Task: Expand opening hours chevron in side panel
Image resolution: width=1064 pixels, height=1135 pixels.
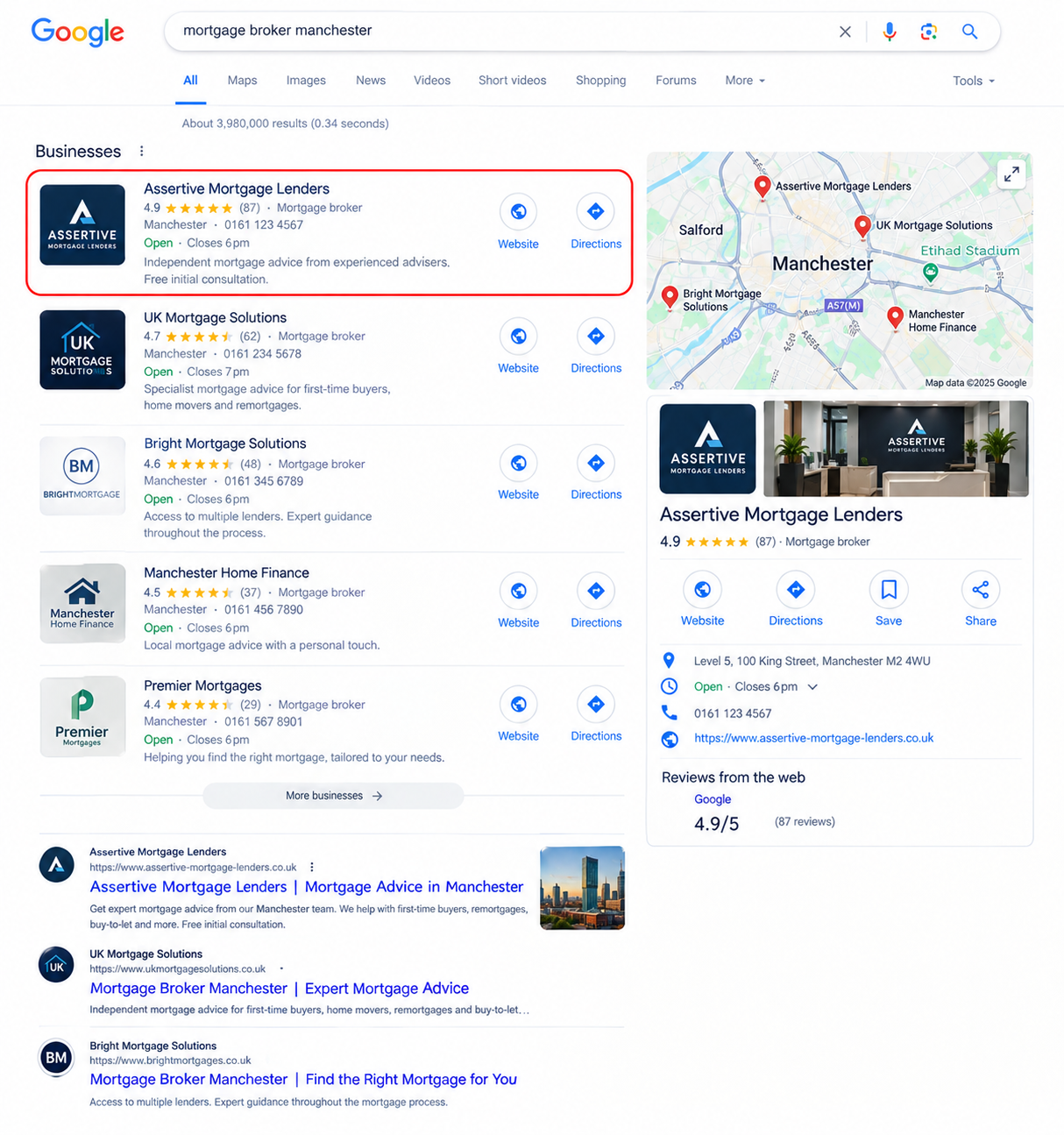Action: (812, 687)
